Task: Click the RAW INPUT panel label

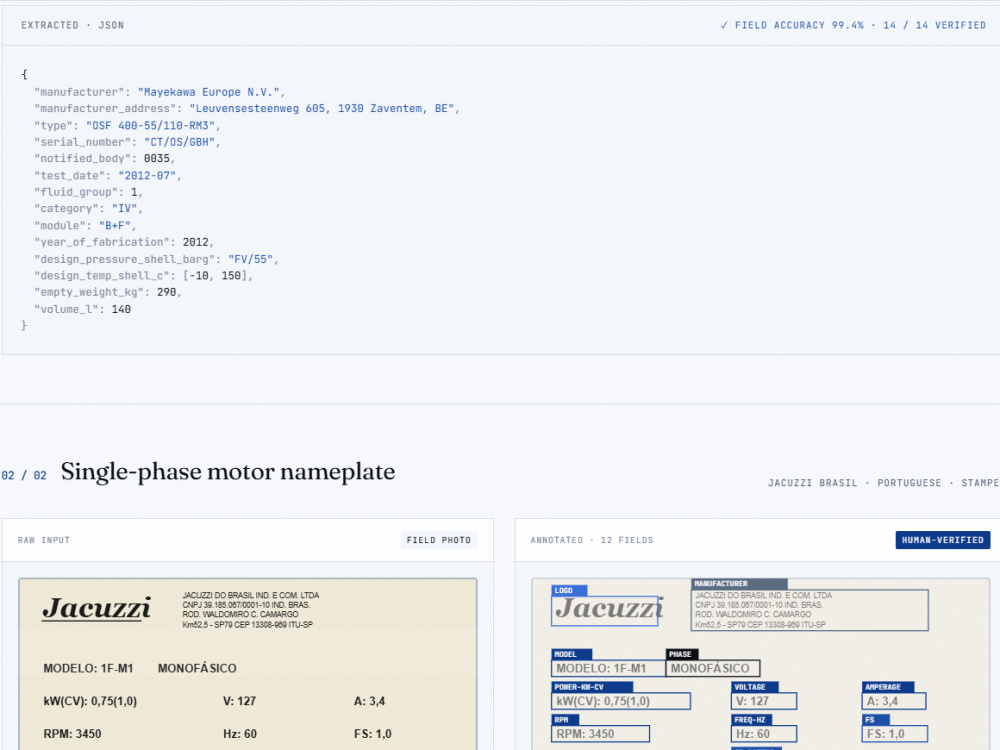Action: (x=44, y=540)
